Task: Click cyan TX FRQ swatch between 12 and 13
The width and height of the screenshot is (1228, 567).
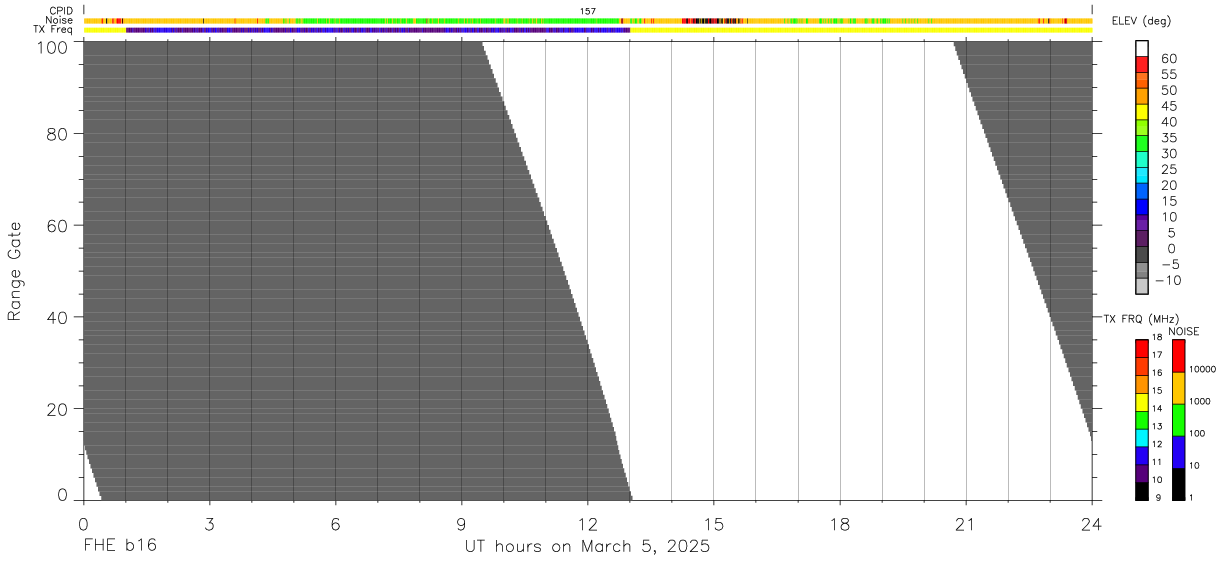Action: (1142, 437)
